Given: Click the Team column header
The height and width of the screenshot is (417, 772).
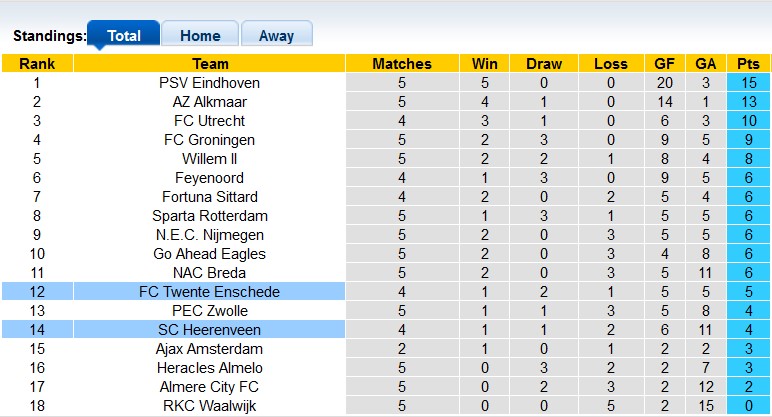Looking at the screenshot, I should click(209, 64).
